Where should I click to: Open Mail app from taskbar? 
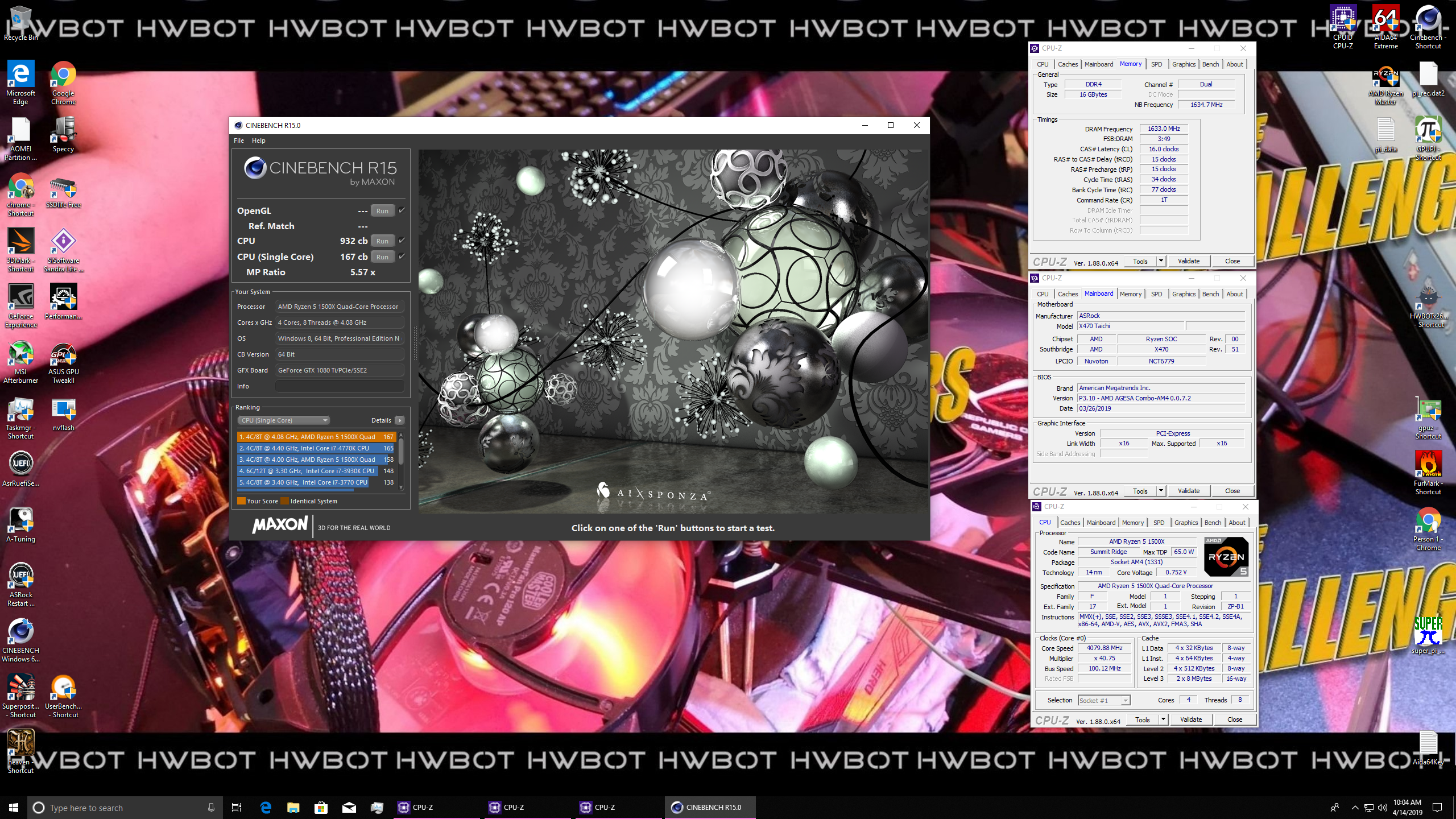click(x=349, y=807)
